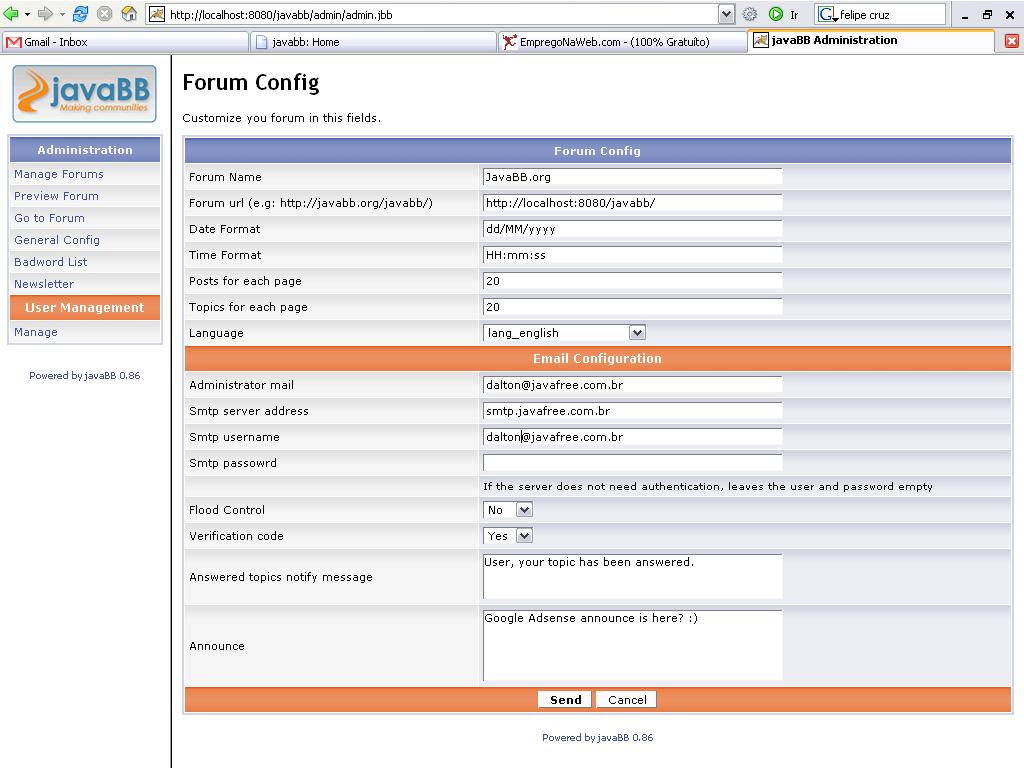Screen dimensions: 1024x768
Task: Click the Home icon in toolbar
Action: (x=129, y=14)
